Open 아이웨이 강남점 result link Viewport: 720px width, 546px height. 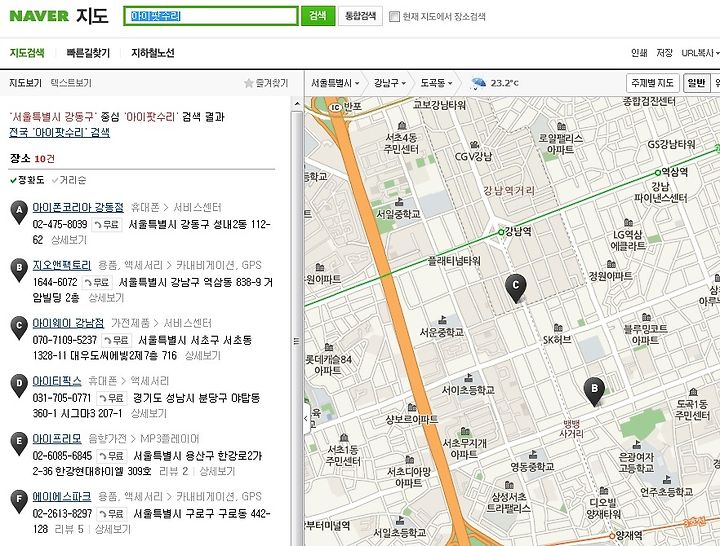tap(68, 323)
